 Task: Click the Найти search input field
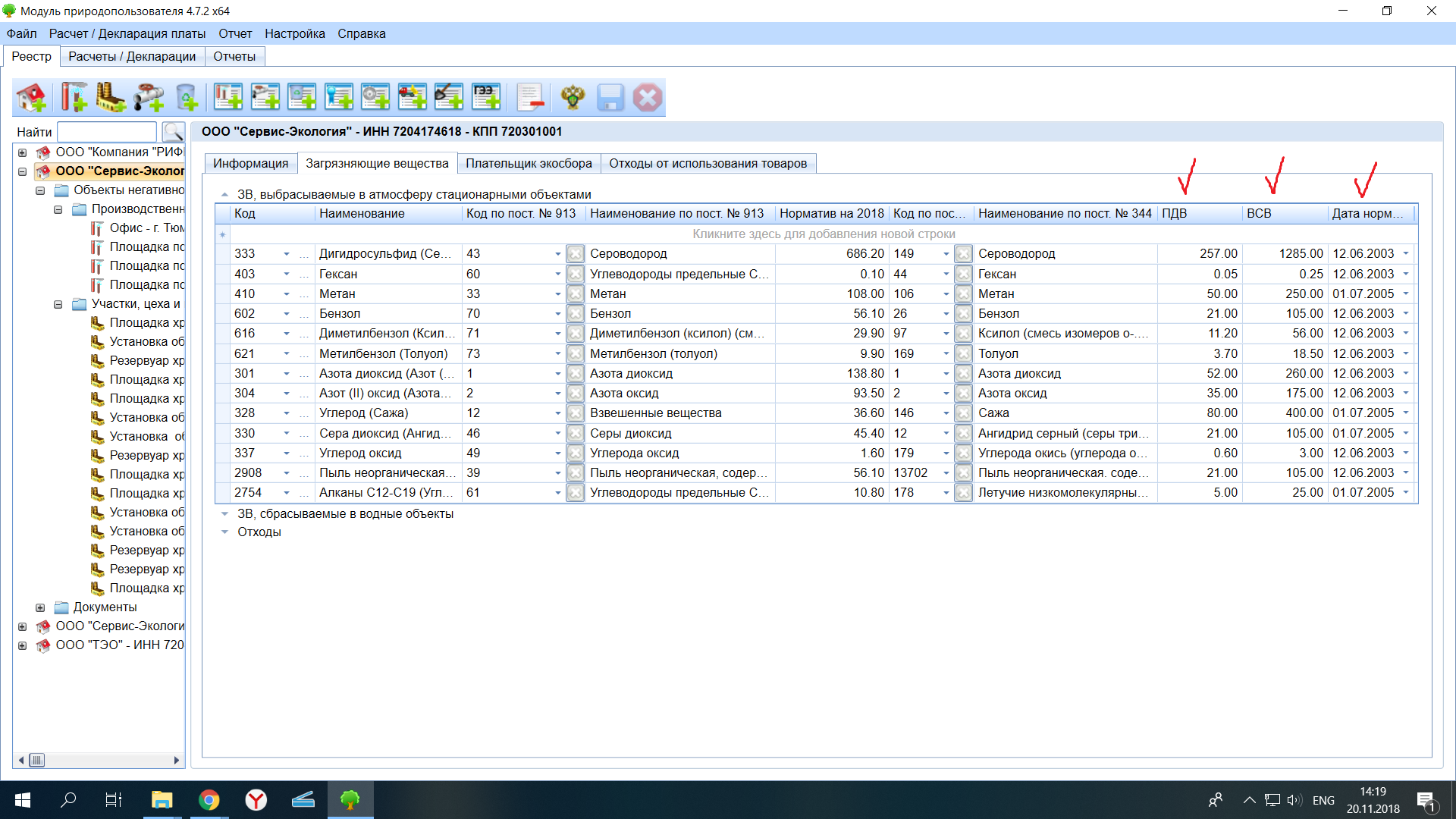pos(107,132)
